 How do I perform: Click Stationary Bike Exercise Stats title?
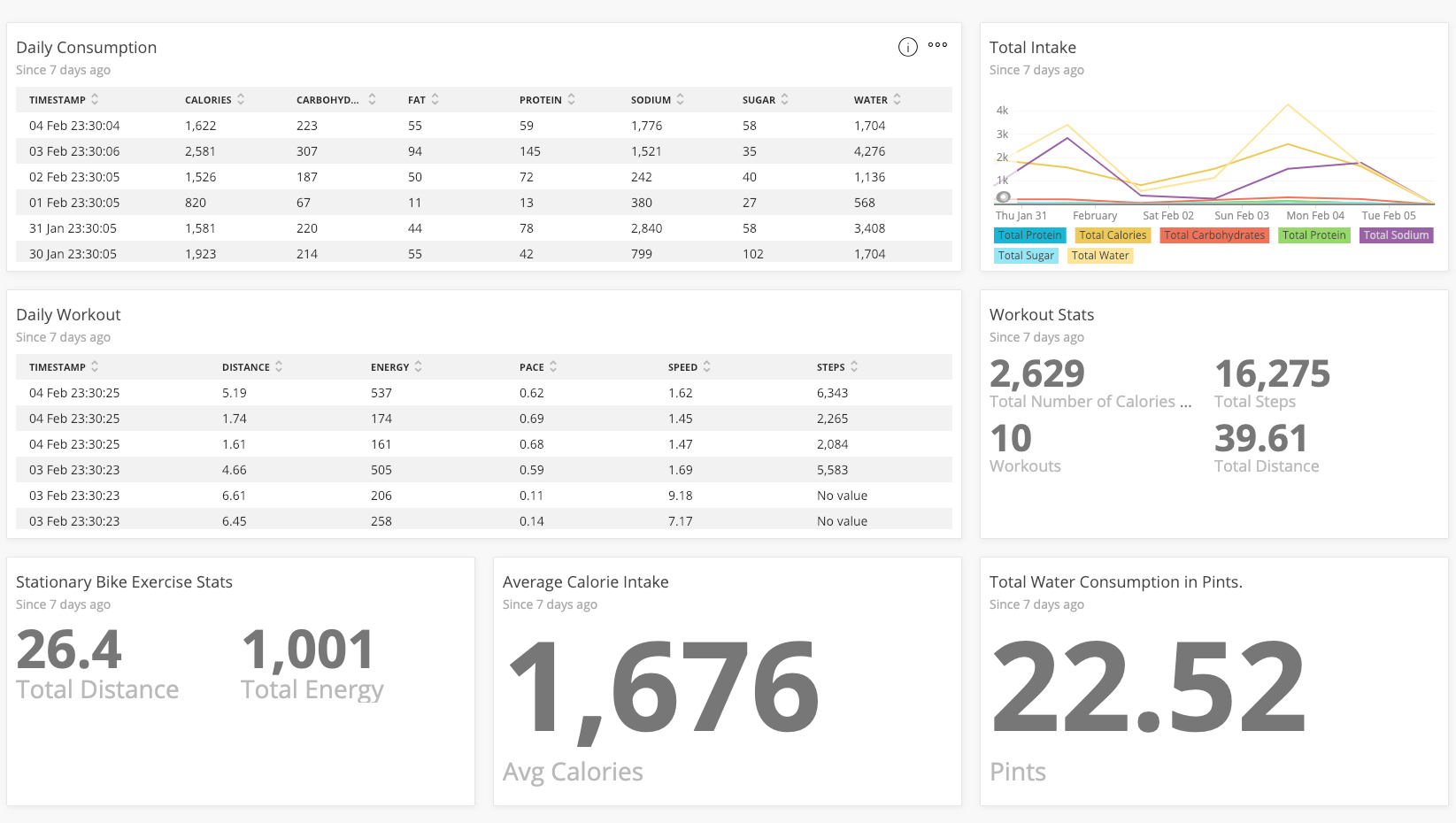tap(124, 582)
